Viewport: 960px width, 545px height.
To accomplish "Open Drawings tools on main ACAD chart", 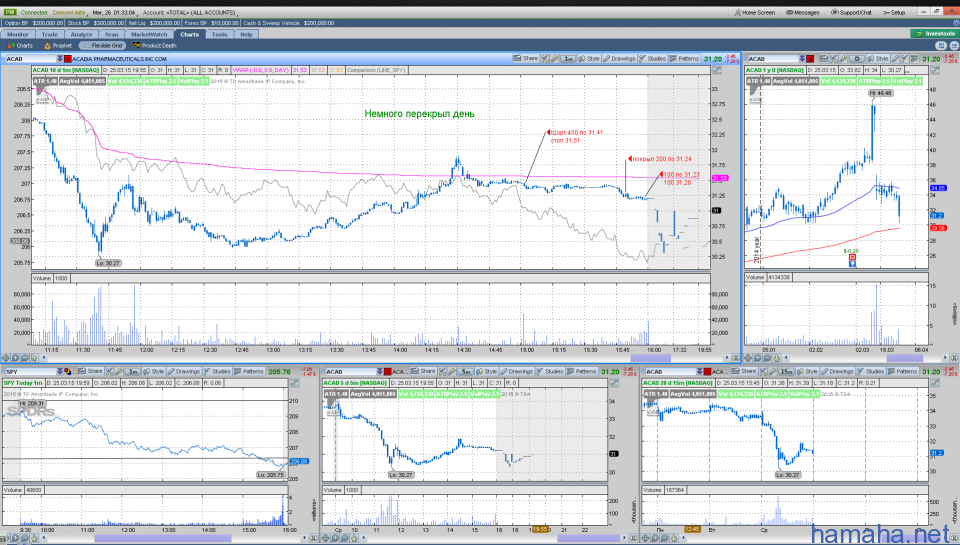I will [x=619, y=58].
